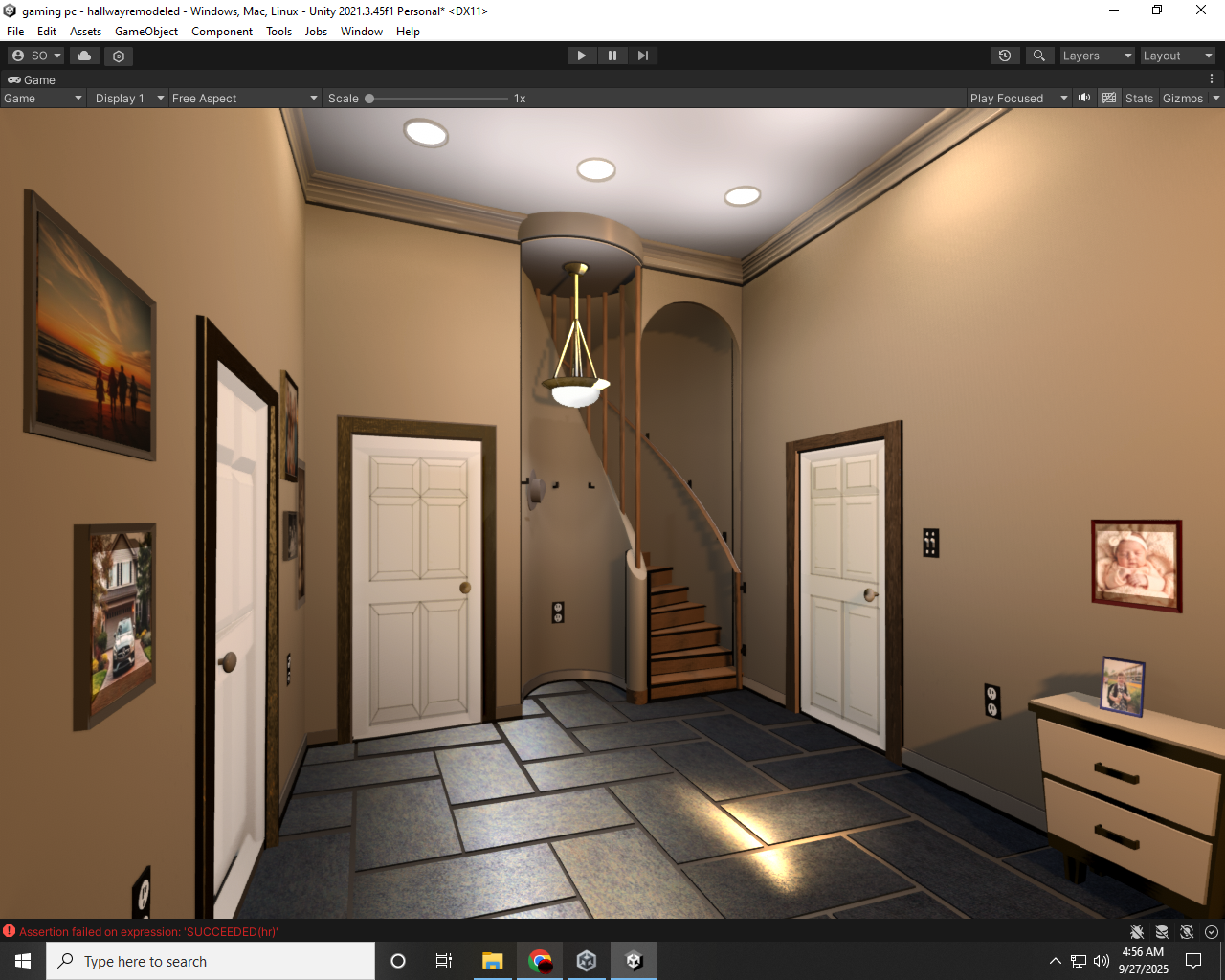The image size is (1225, 980).
Task: Open the Unity Version Control hexagon icon
Action: tap(119, 56)
